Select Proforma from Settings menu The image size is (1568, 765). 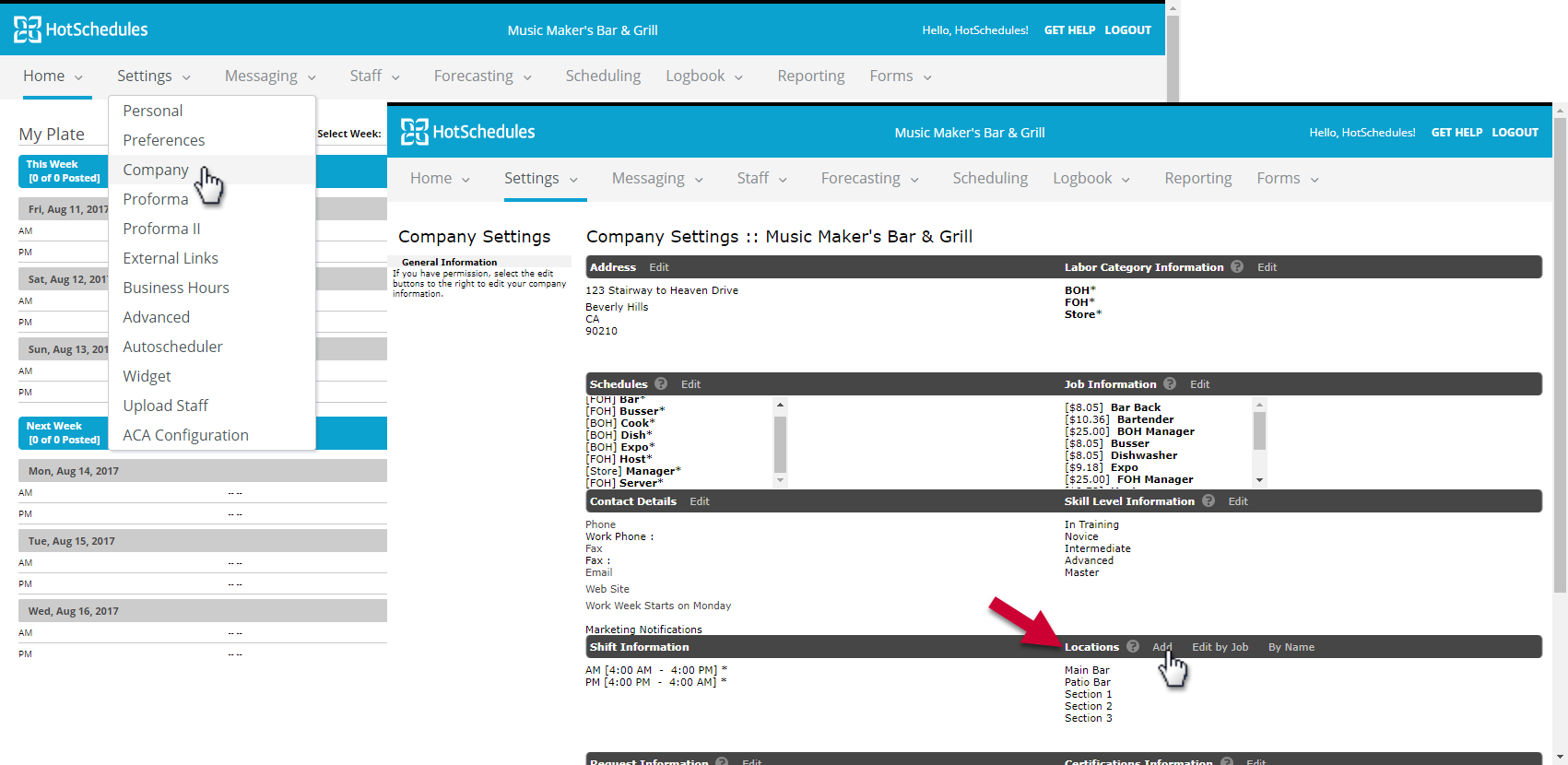tap(212, 199)
